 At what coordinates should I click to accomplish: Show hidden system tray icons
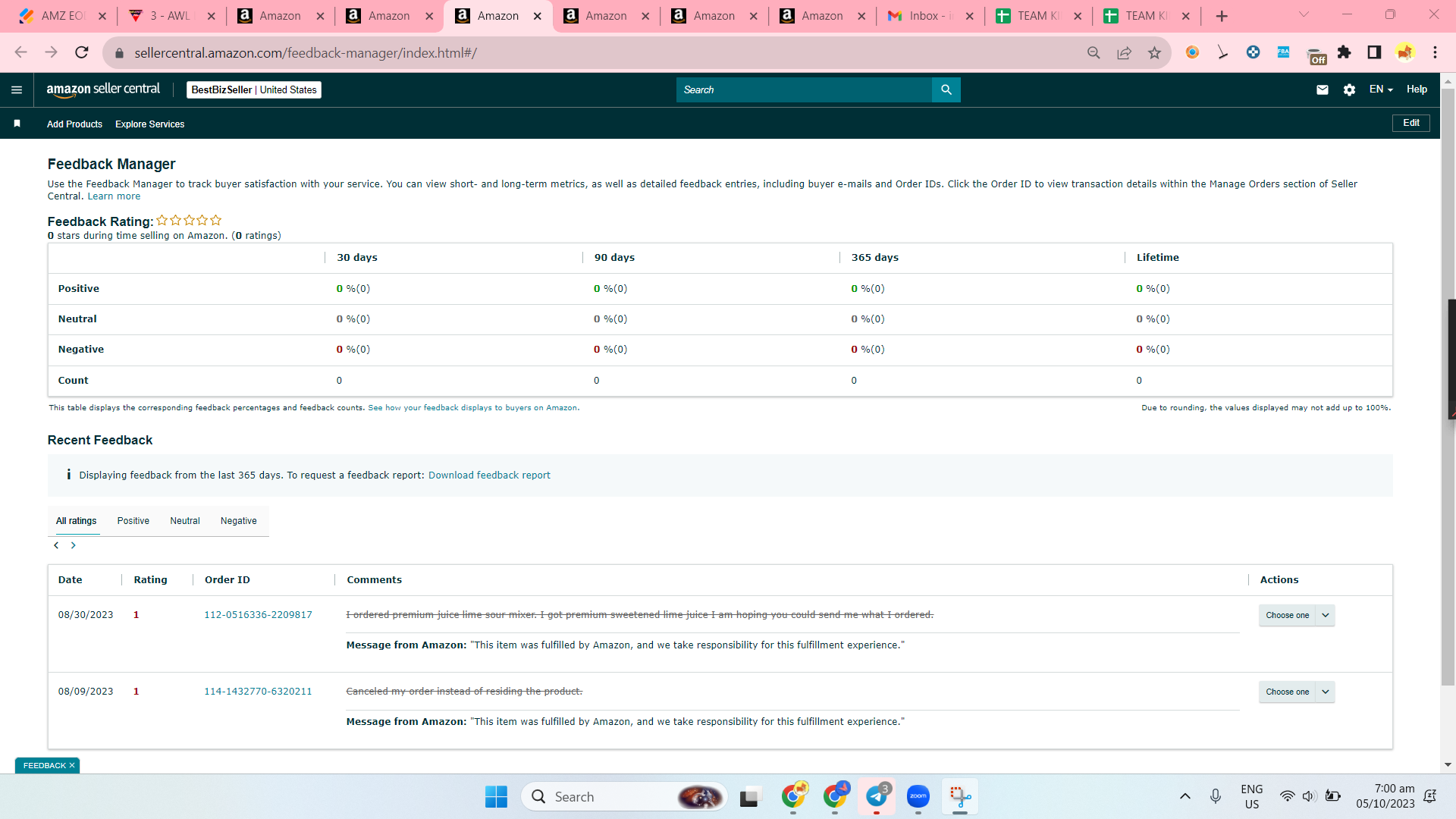(x=1185, y=796)
